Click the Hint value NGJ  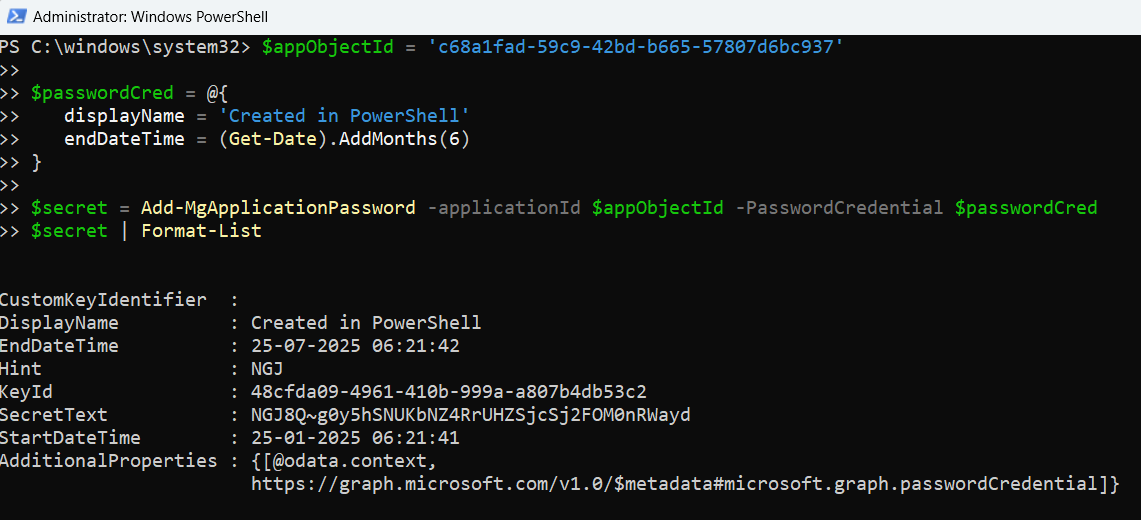(267, 369)
